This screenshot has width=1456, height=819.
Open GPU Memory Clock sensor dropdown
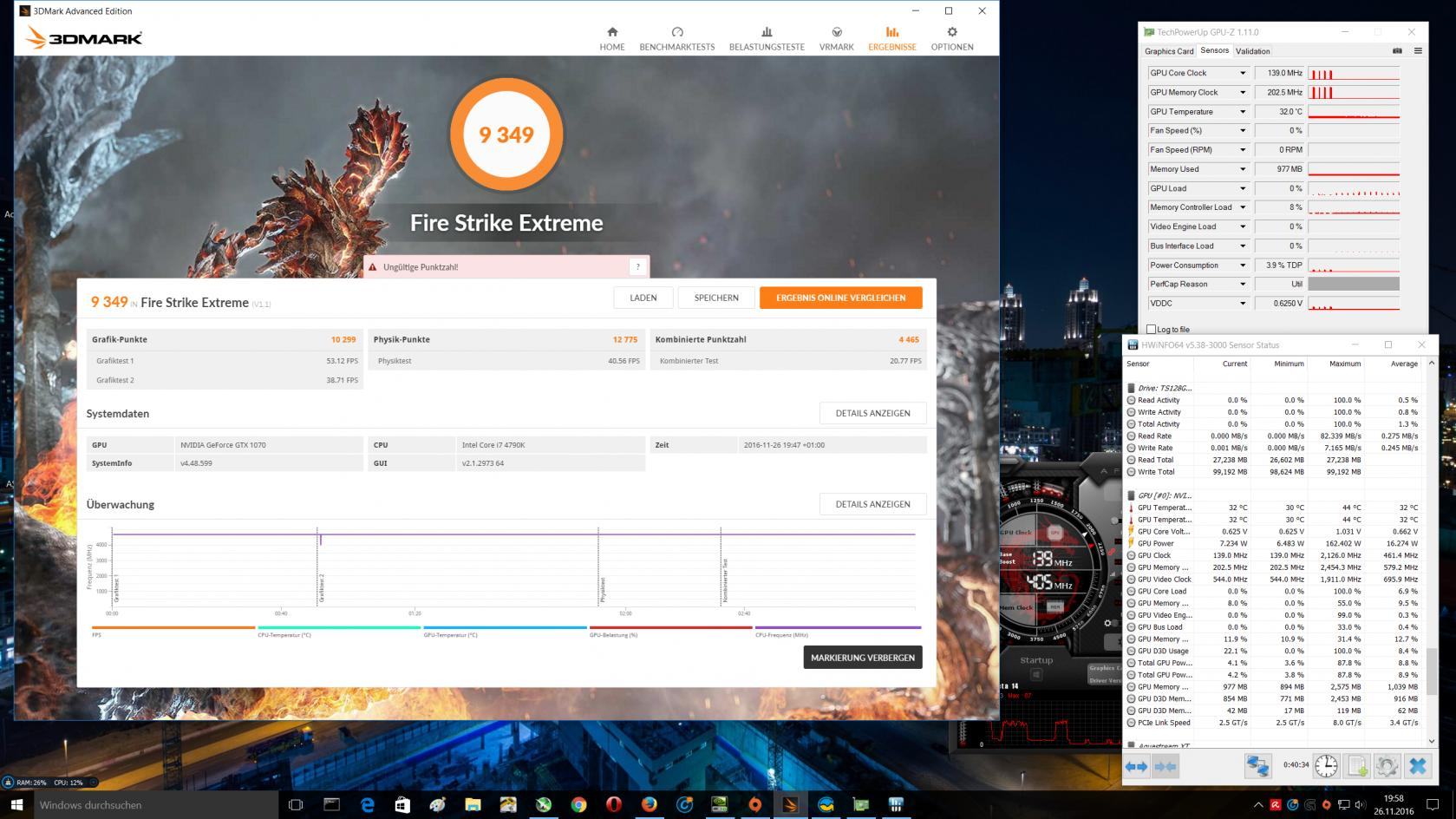pyautogui.click(x=1242, y=92)
